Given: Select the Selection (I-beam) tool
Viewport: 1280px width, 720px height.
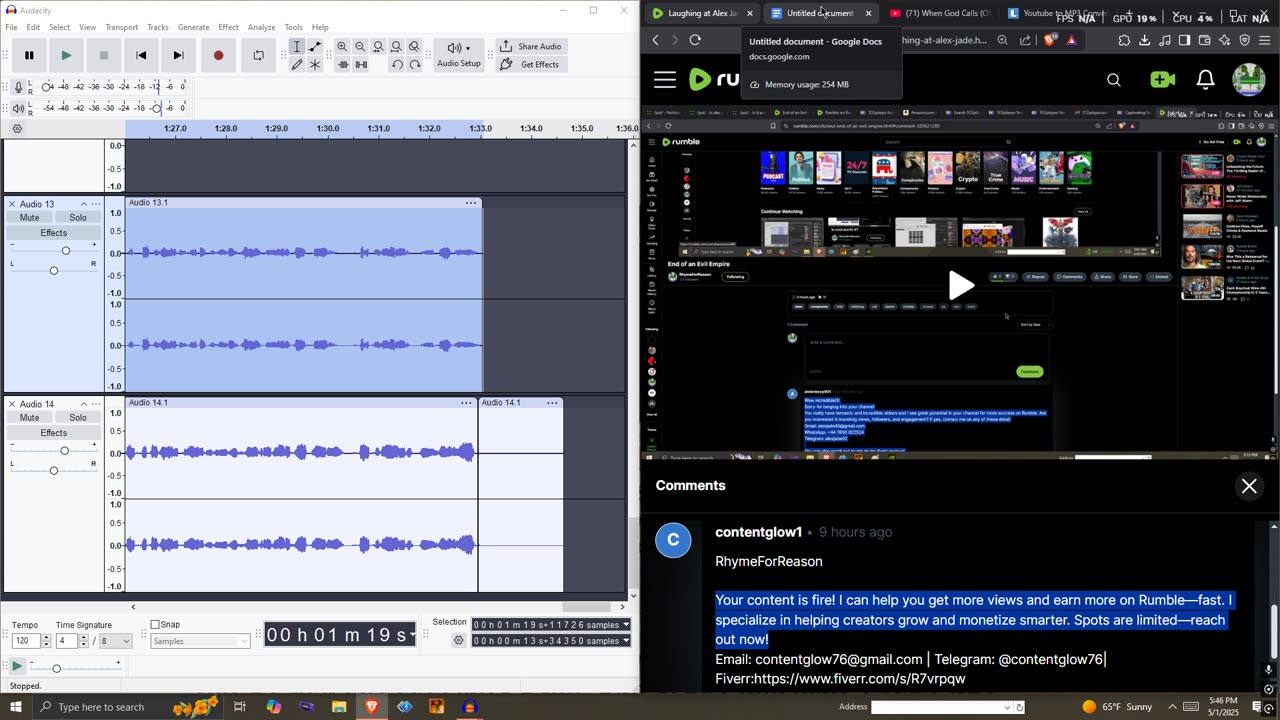Looking at the screenshot, I should (x=297, y=47).
